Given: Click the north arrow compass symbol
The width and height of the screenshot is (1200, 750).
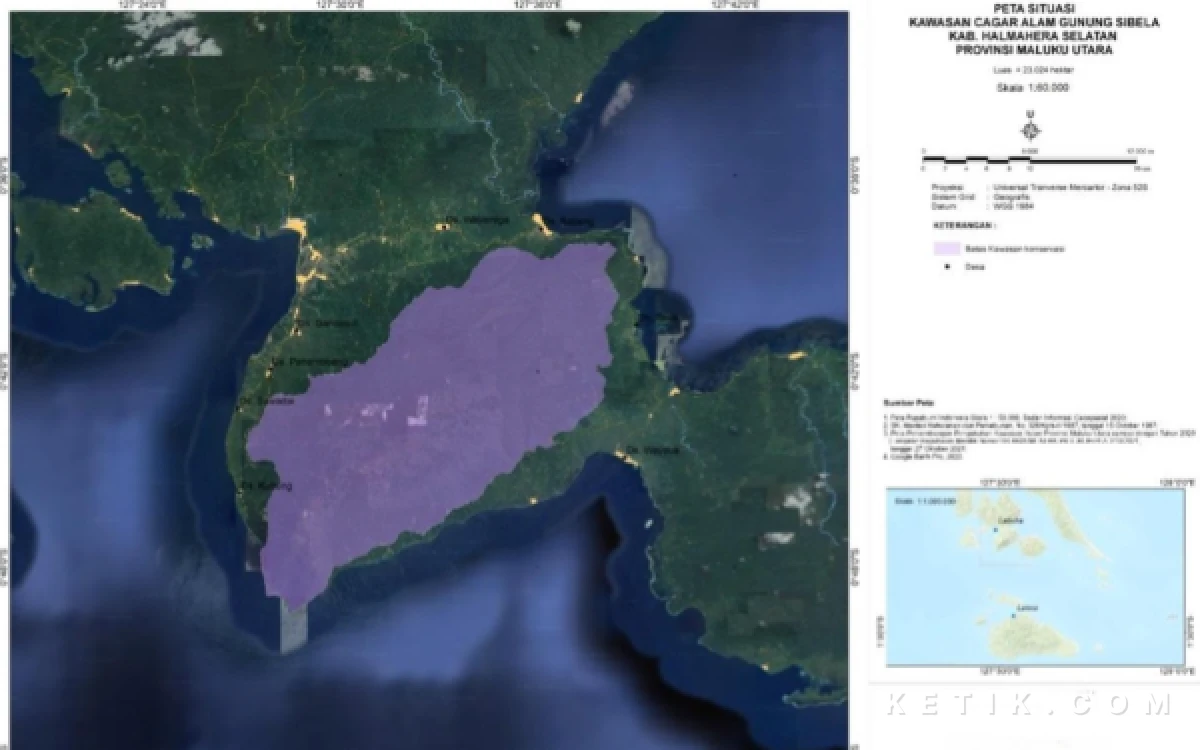Looking at the screenshot, I should click(x=1031, y=129).
